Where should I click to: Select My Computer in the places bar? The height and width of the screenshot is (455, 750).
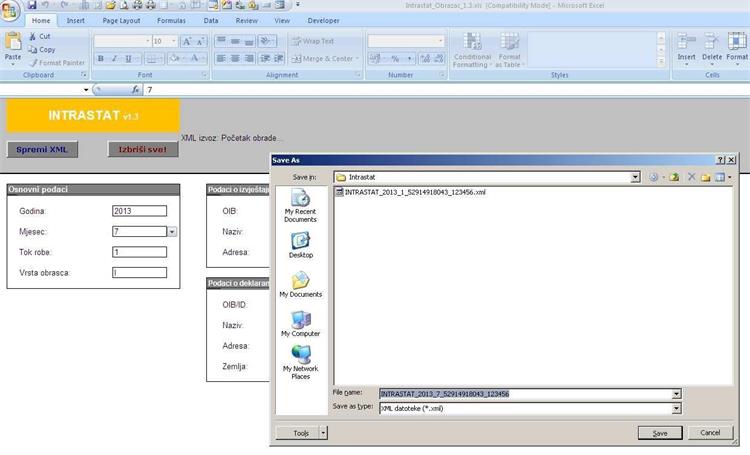tap(300, 323)
